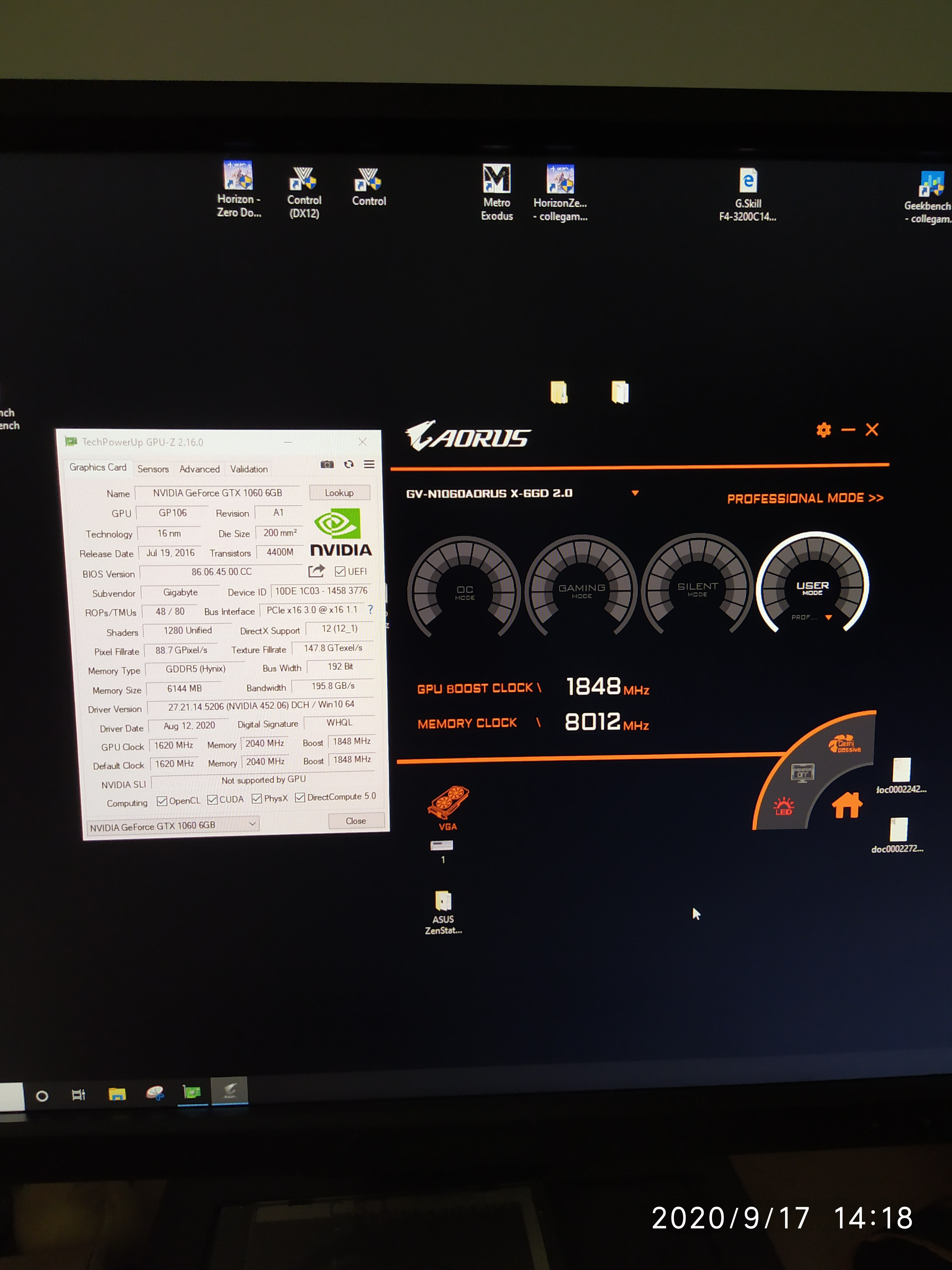Open PROFESSIONAL MODE in AORUS
The image size is (952, 1270).
click(x=805, y=498)
